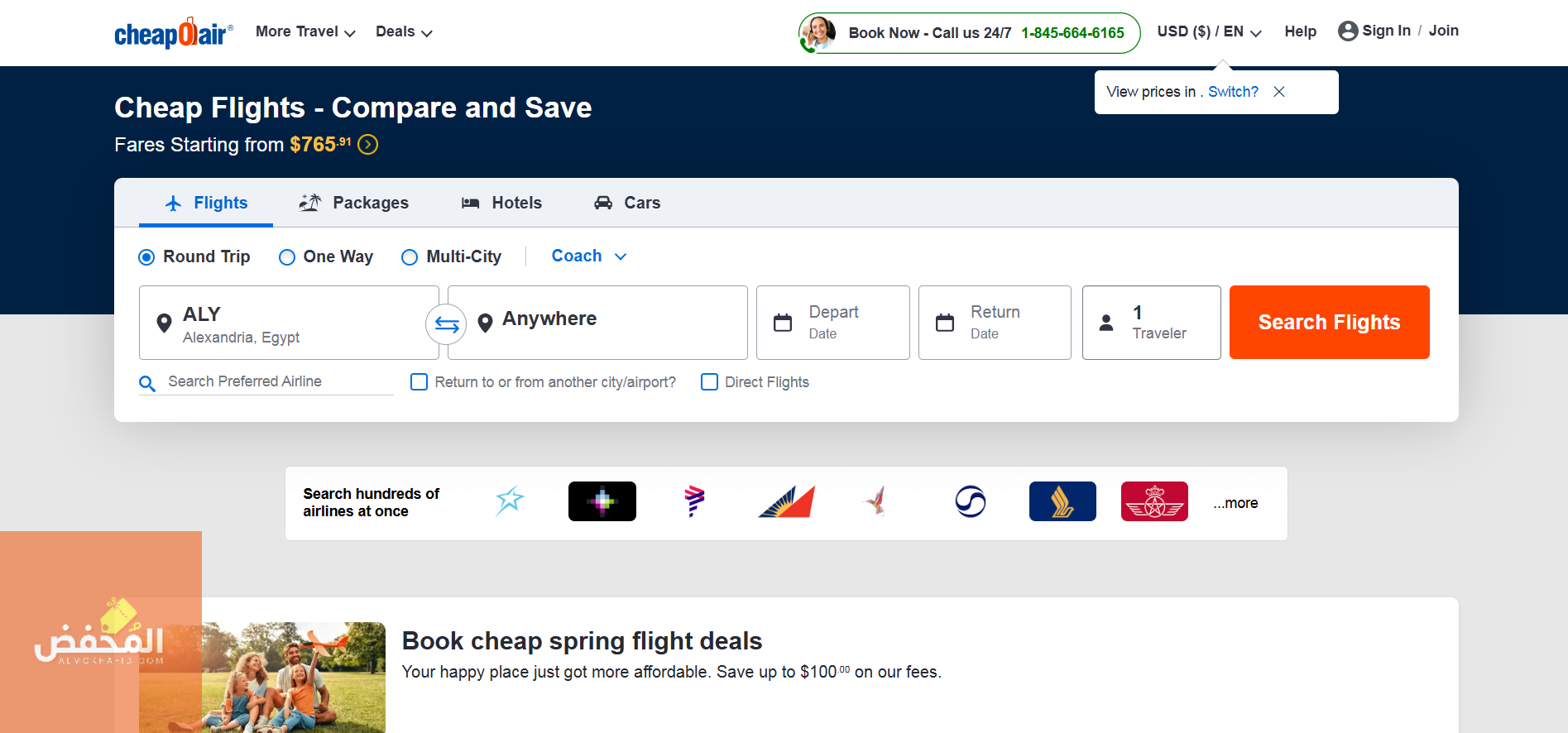Dismiss the View prices popup

(1279, 92)
